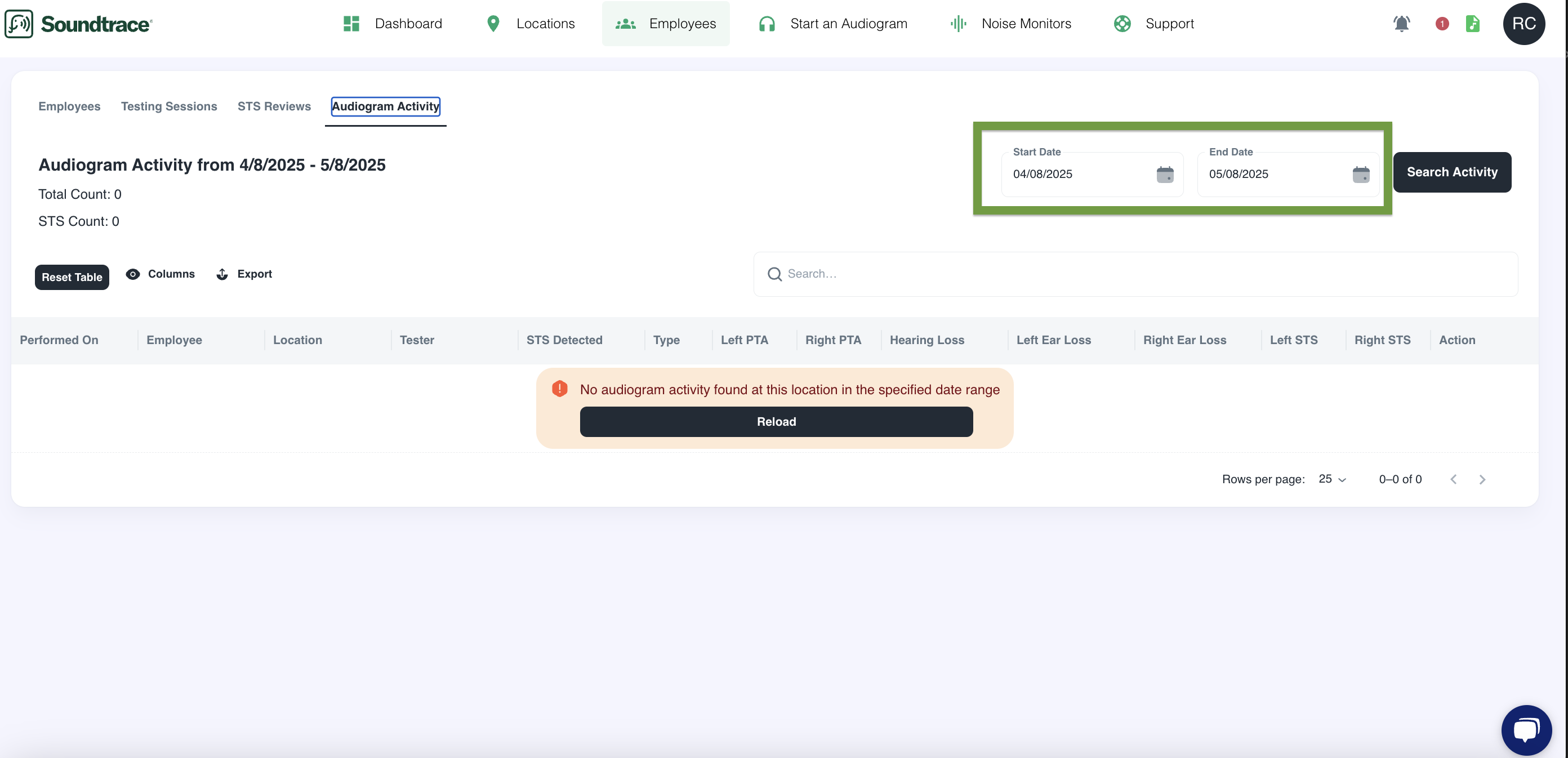
Task: Sort by the Left STS column
Action: point(1294,340)
